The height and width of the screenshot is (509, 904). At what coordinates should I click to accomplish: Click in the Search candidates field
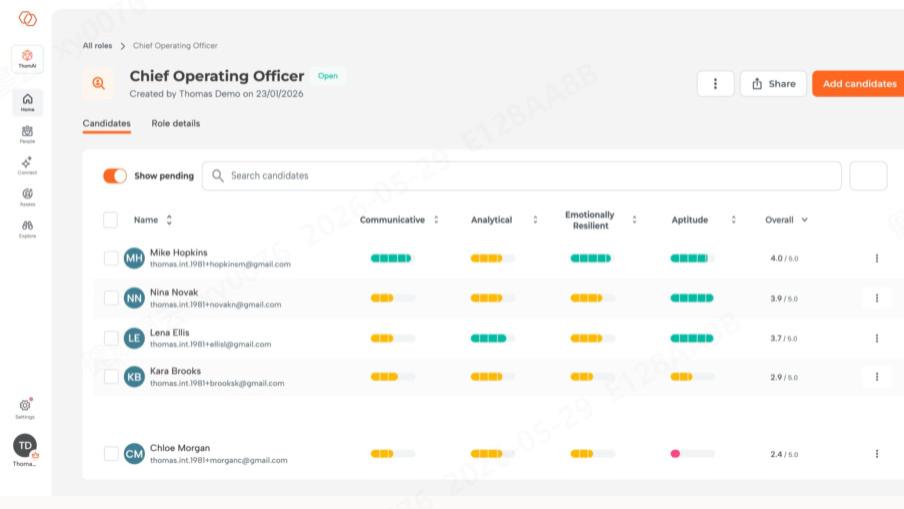click(x=521, y=176)
